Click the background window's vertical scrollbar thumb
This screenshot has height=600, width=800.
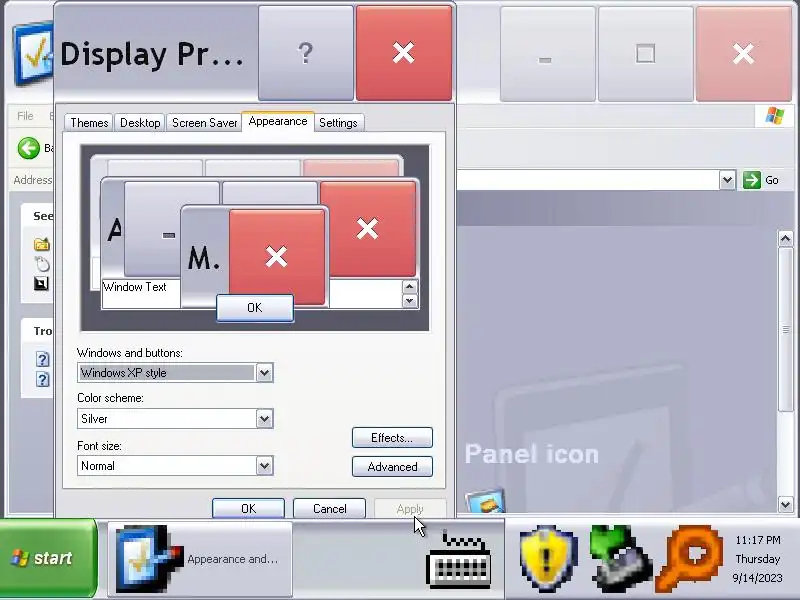[786, 329]
